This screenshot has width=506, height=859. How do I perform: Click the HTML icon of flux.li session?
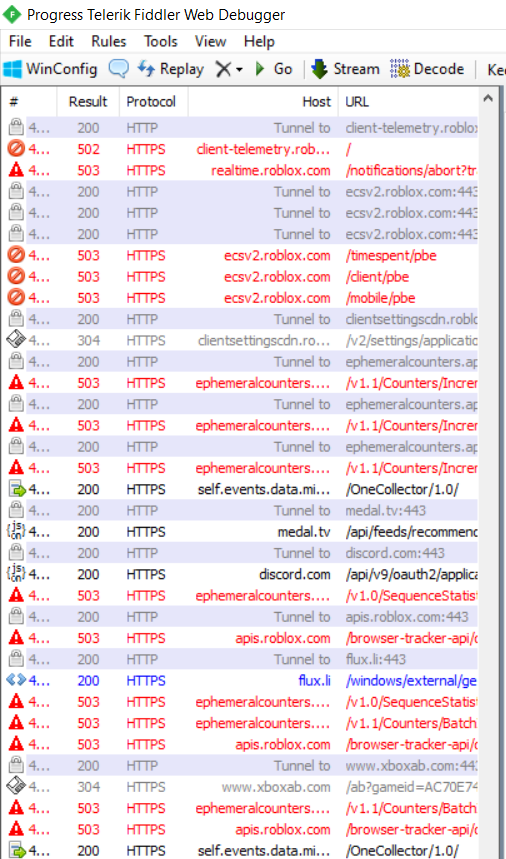(16, 680)
